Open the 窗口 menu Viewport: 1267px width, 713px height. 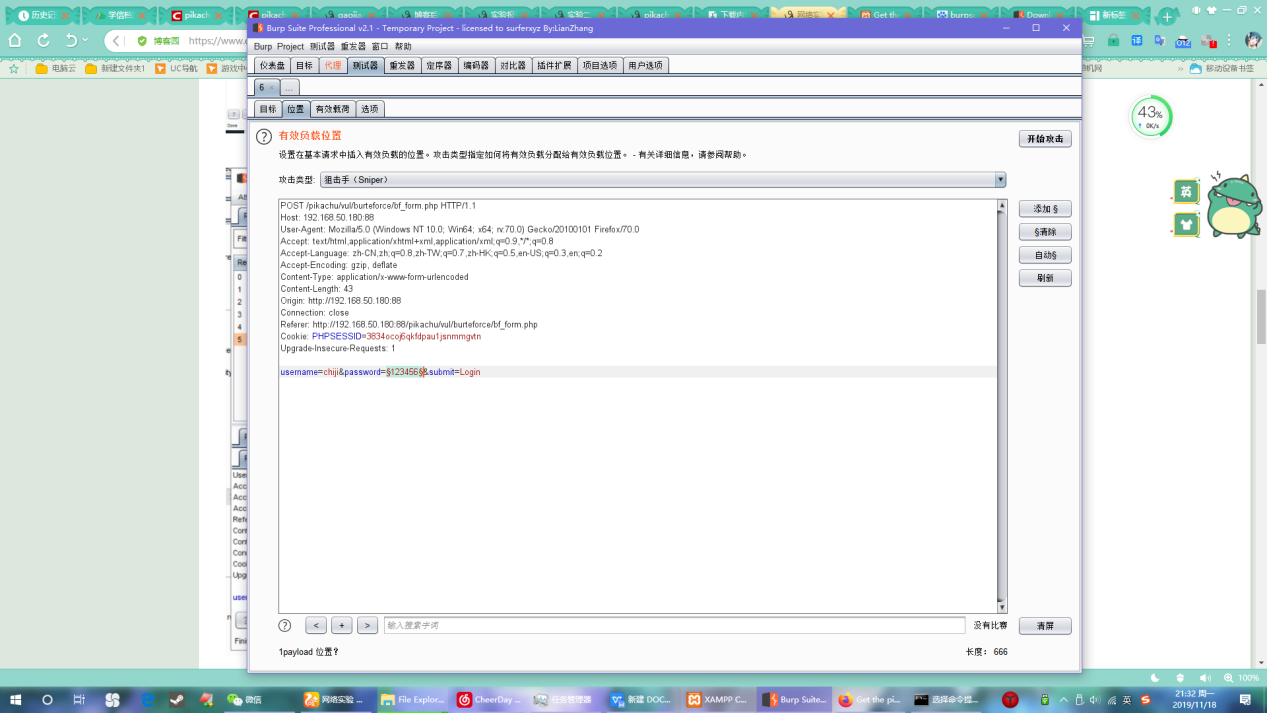380,47
